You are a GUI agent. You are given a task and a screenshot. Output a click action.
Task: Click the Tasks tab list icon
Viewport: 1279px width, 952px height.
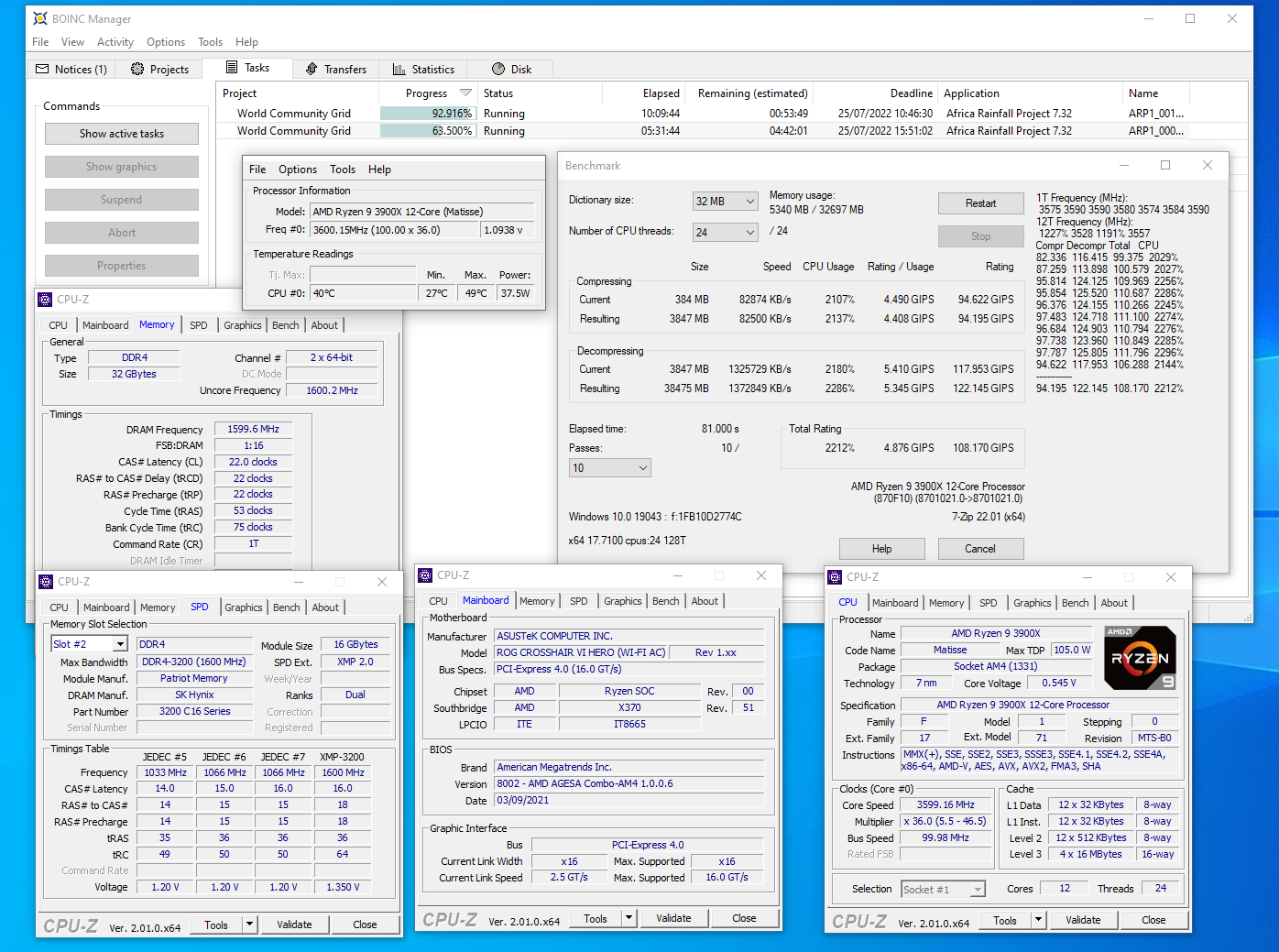tap(233, 68)
